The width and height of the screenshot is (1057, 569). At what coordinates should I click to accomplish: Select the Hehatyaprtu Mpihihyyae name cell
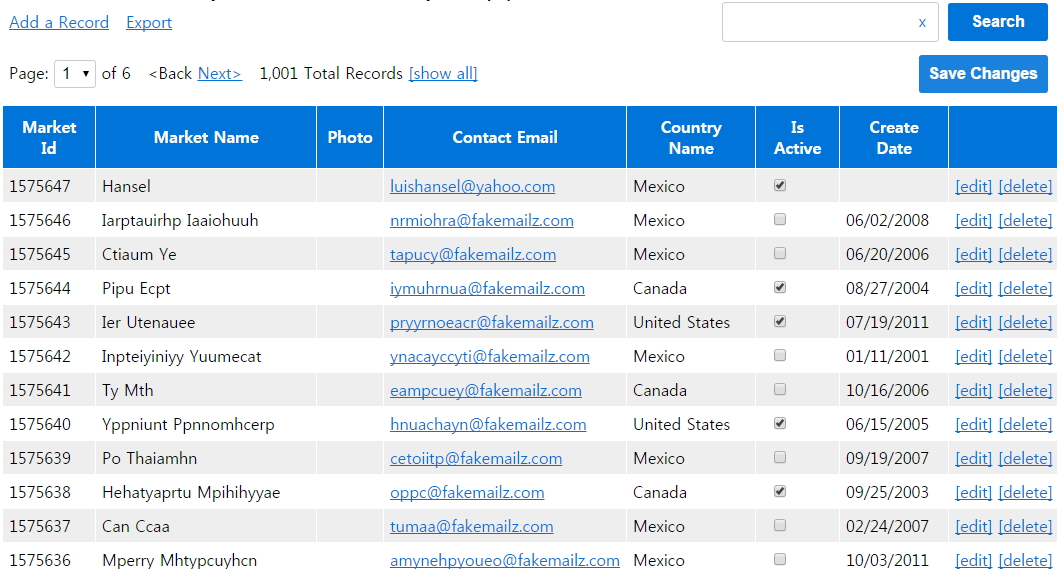[x=206, y=492]
